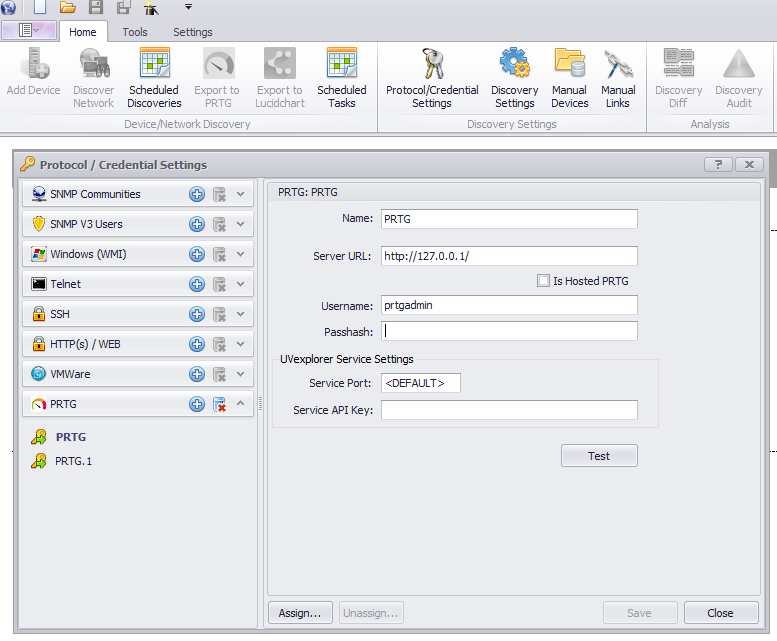
Task: Click the Server URL input field
Action: (509, 256)
